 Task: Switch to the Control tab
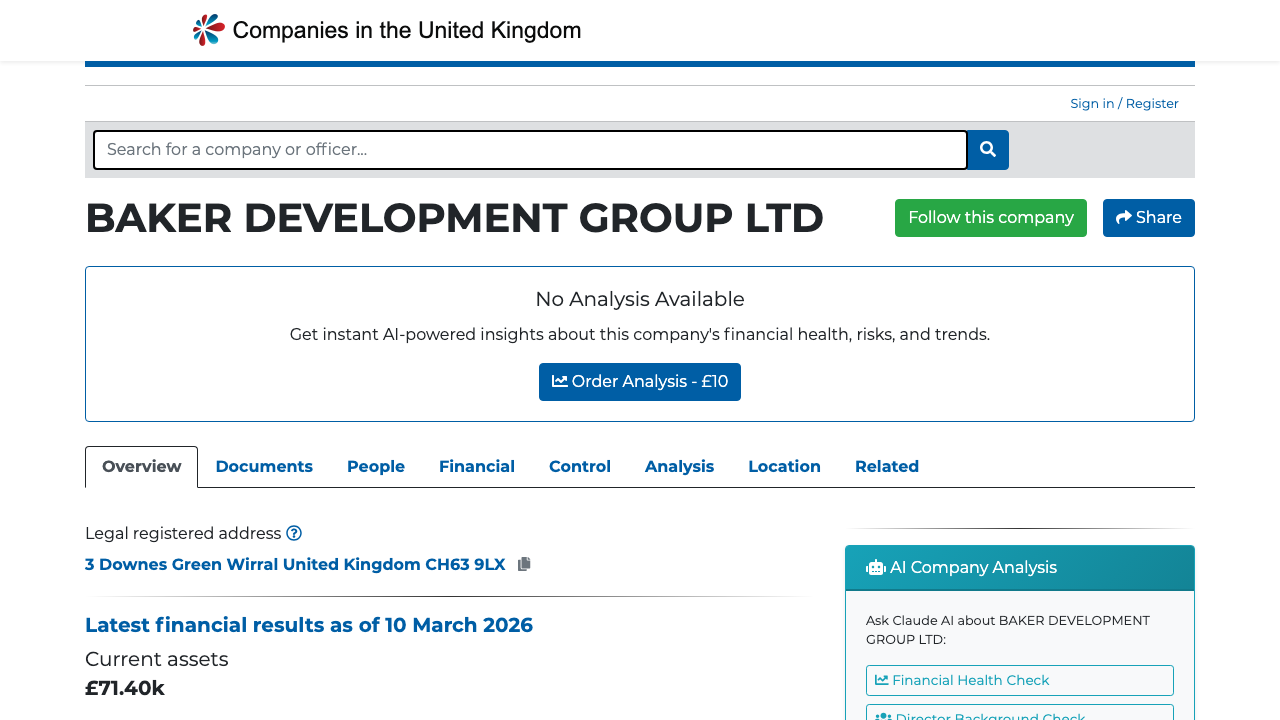tap(579, 466)
